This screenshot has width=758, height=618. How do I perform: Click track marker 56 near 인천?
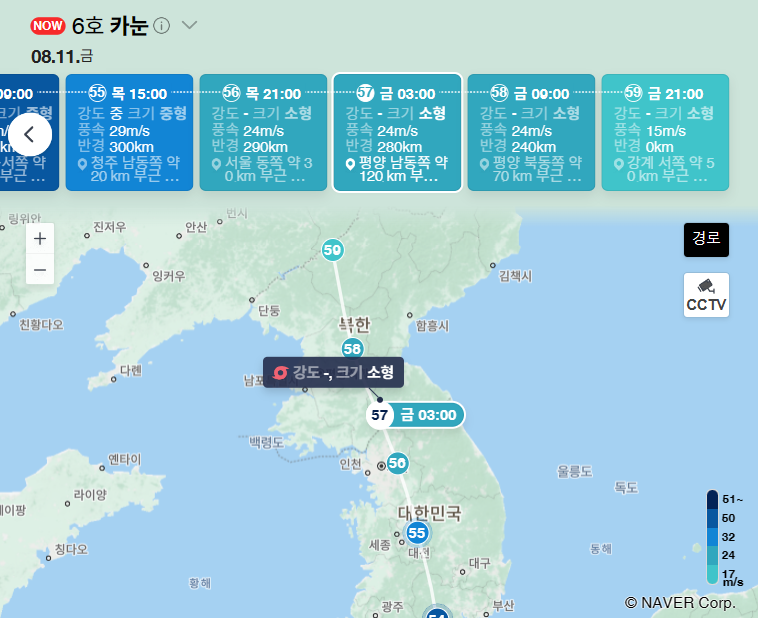point(397,463)
